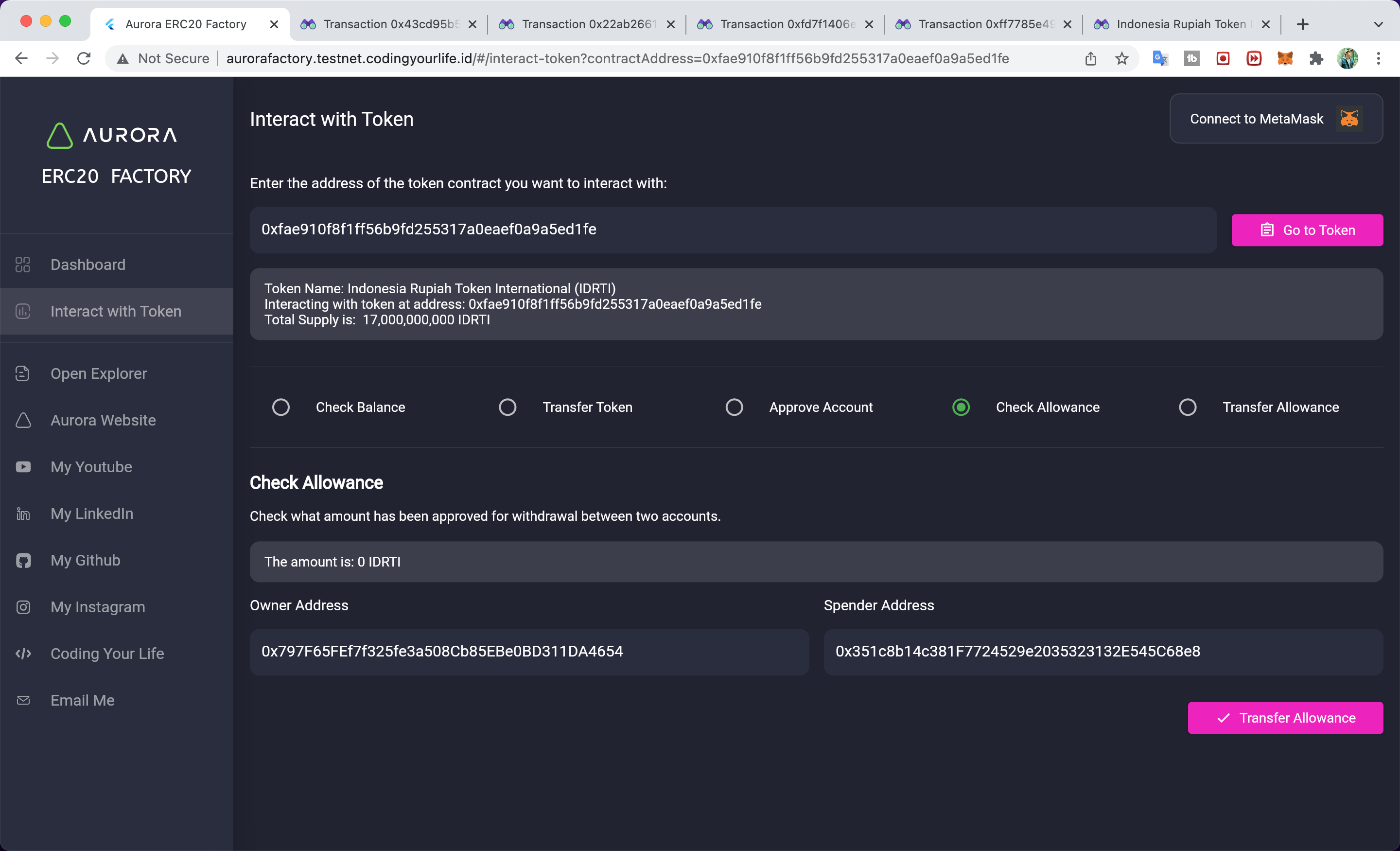Click the My Instagram camera icon

click(x=23, y=607)
